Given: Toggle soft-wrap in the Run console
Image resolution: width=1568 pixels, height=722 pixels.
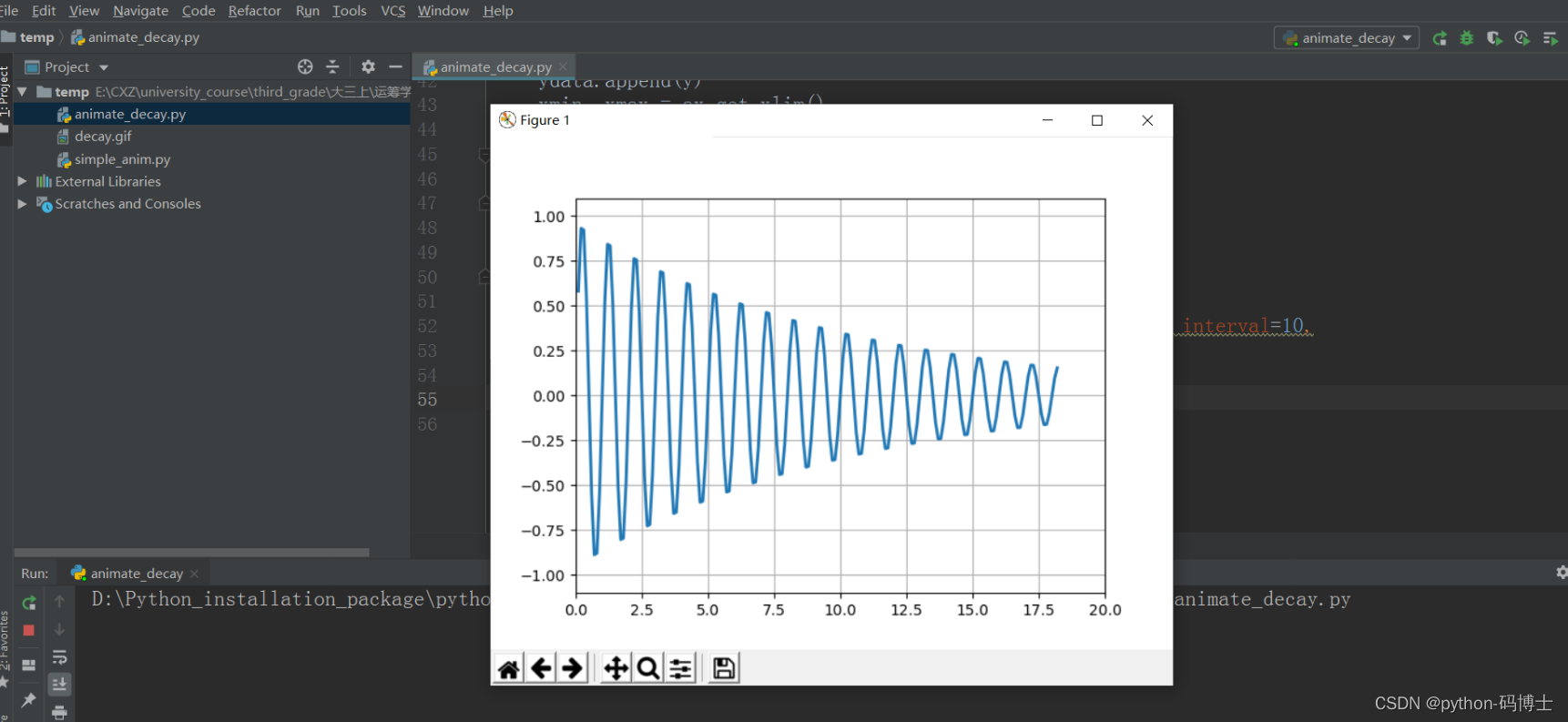Looking at the screenshot, I should click(x=60, y=657).
